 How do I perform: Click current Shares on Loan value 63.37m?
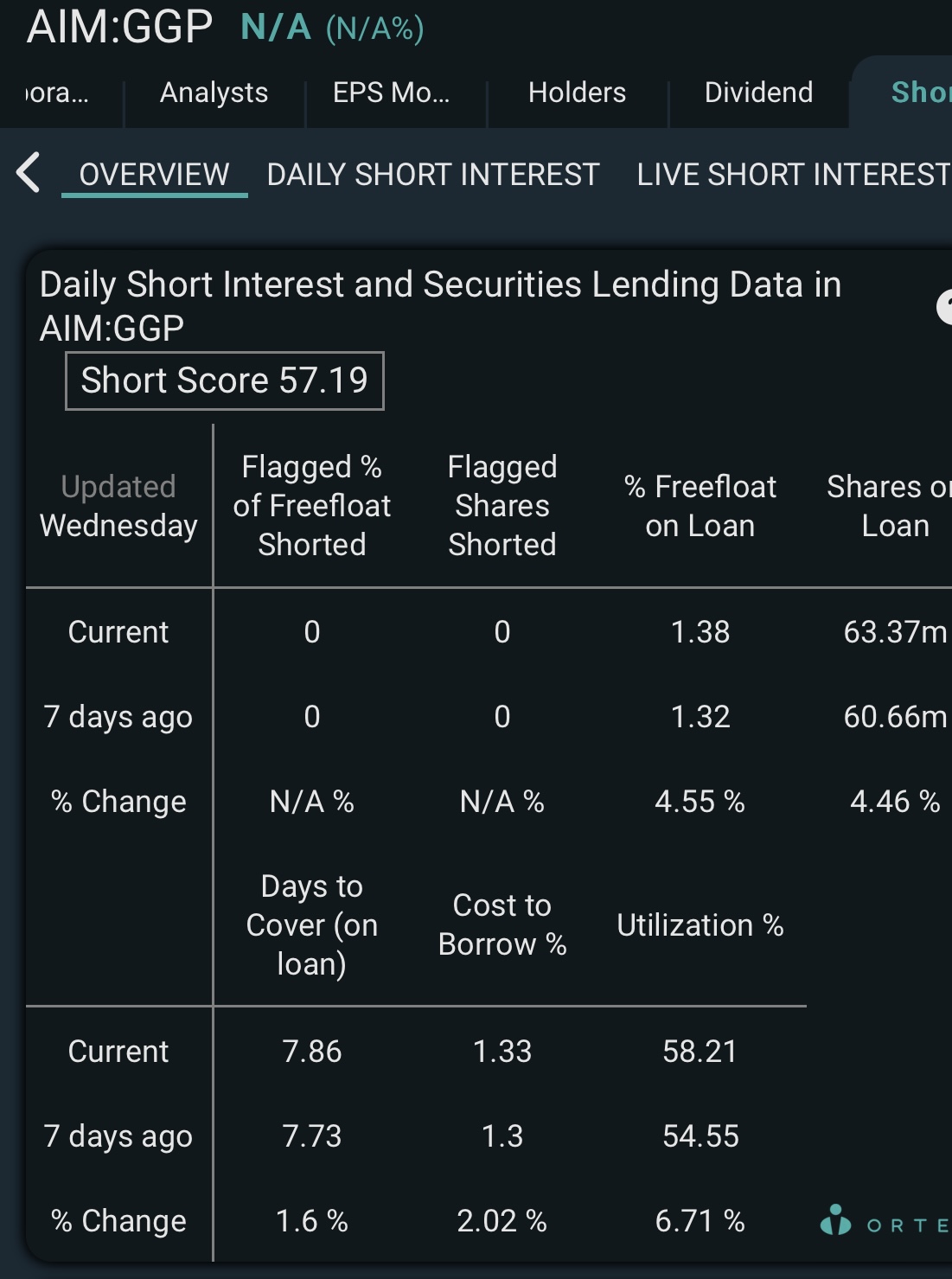pyautogui.click(x=896, y=632)
